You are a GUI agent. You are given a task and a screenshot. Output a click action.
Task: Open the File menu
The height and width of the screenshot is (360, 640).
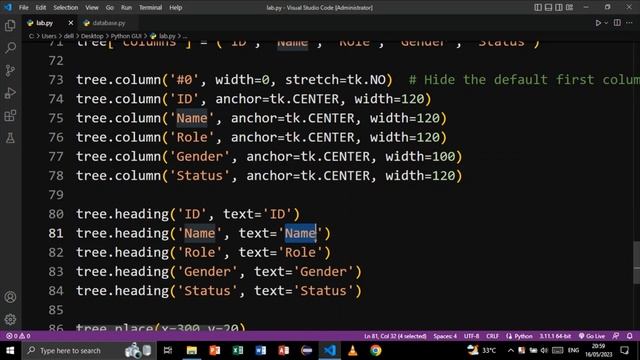pyautogui.click(x=24, y=7)
